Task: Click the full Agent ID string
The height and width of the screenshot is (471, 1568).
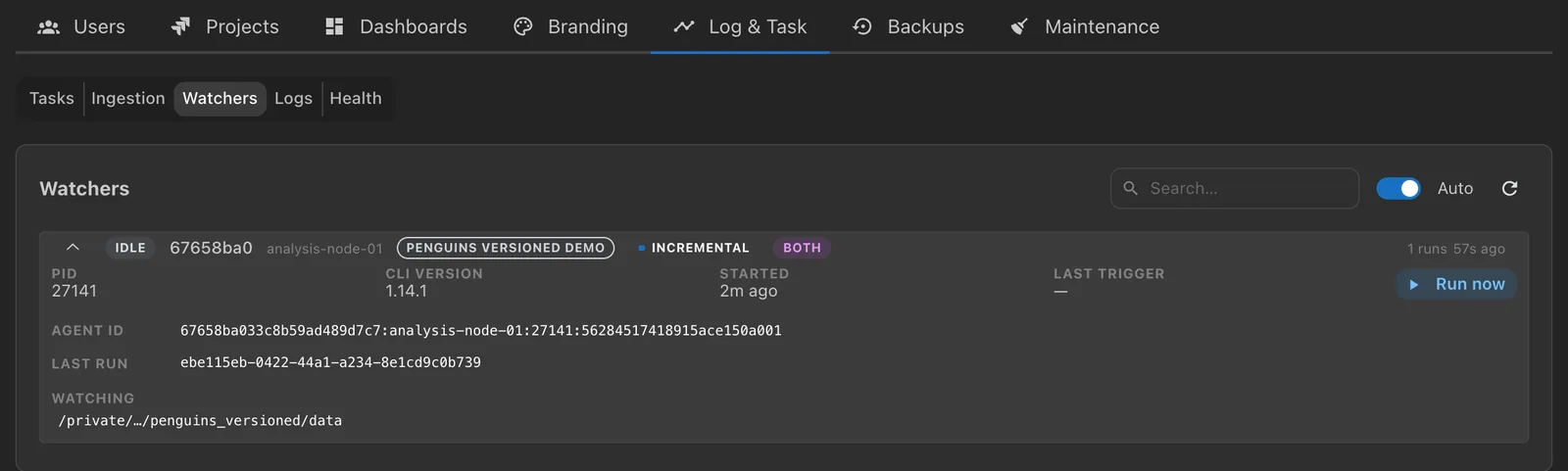Action: pos(481,330)
